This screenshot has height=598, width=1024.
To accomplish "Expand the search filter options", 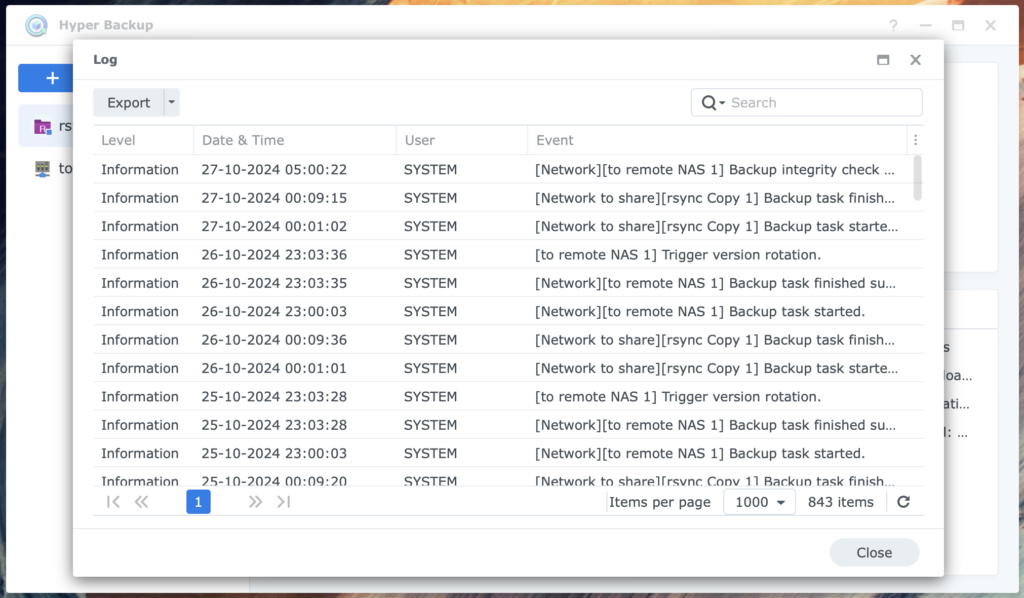I will tap(719, 102).
